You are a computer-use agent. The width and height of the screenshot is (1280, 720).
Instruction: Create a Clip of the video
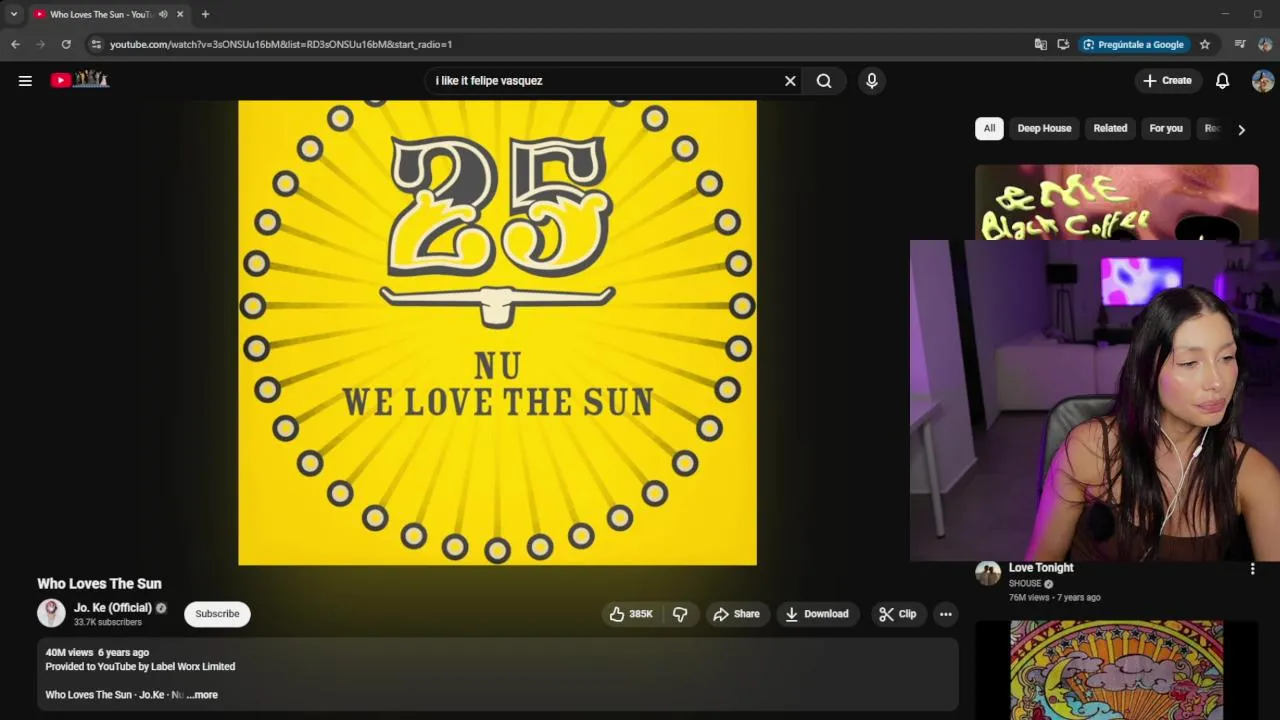point(897,614)
